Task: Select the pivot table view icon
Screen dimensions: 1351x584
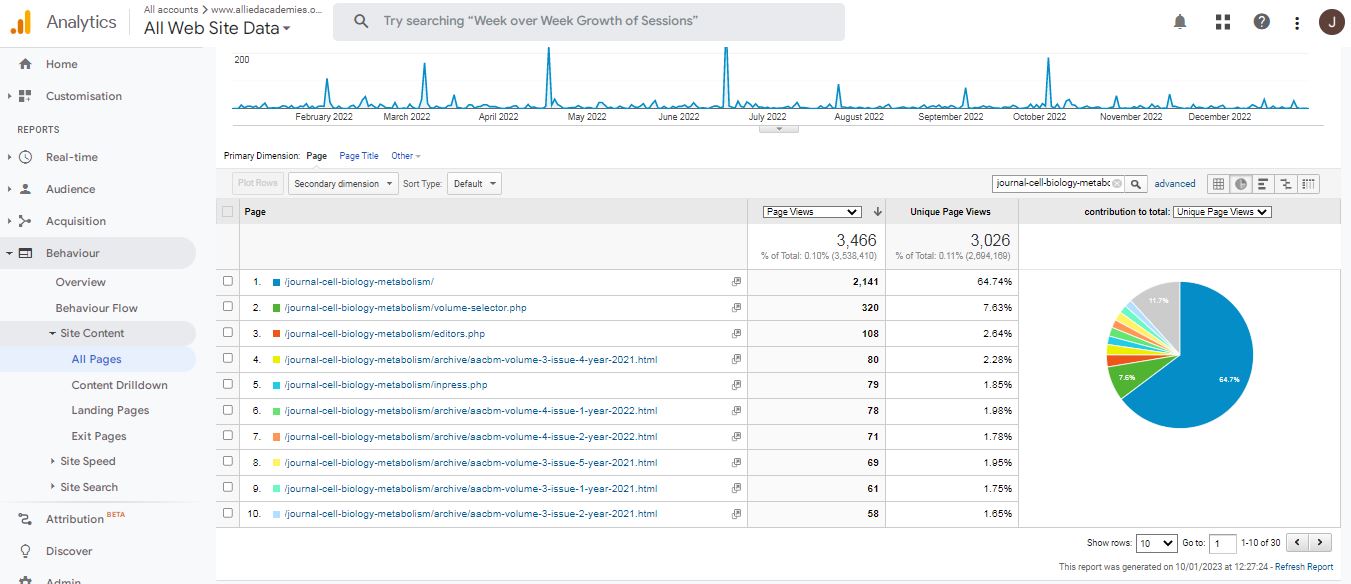Action: coord(1309,184)
